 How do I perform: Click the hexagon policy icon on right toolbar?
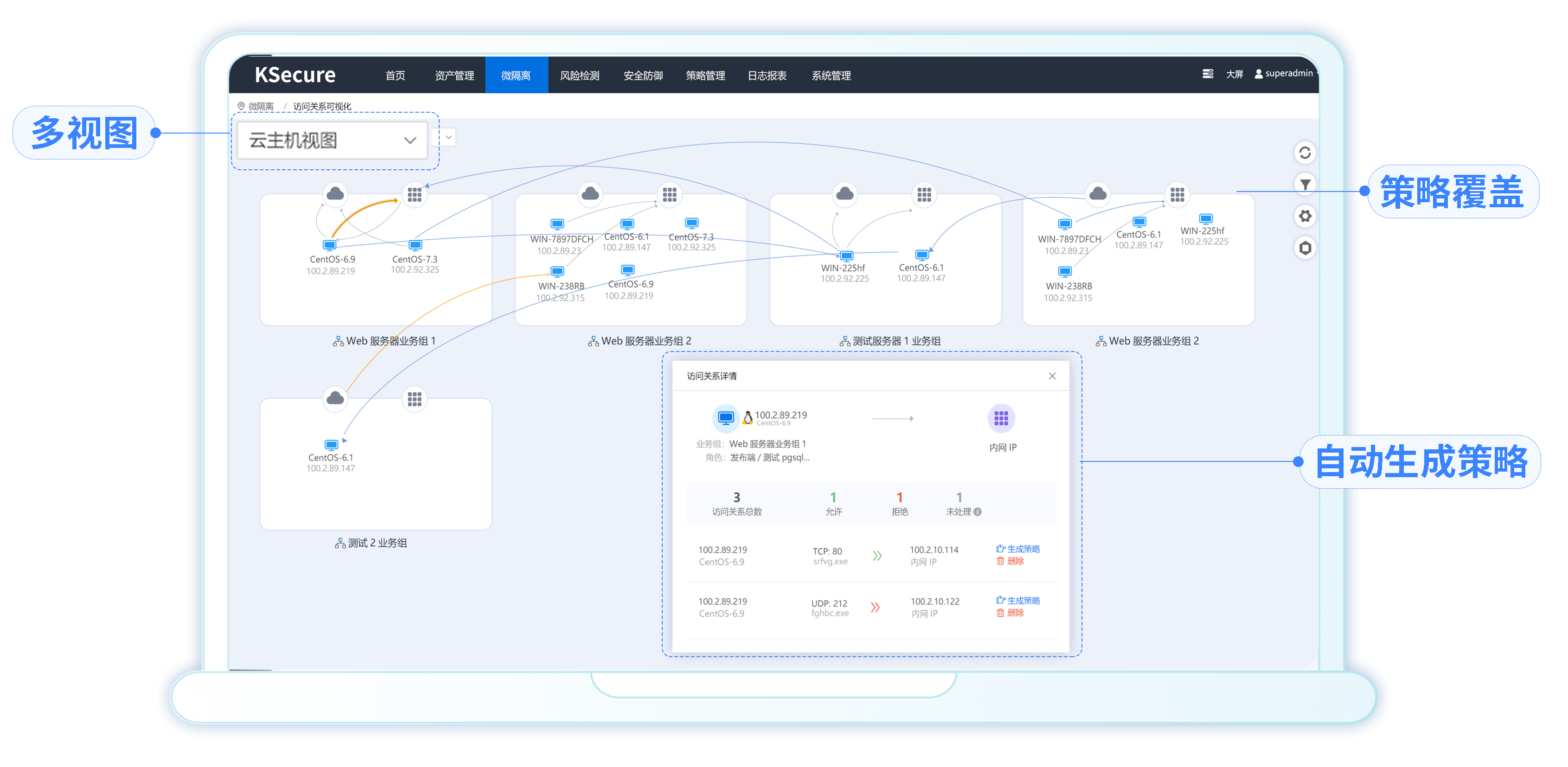tap(1305, 248)
